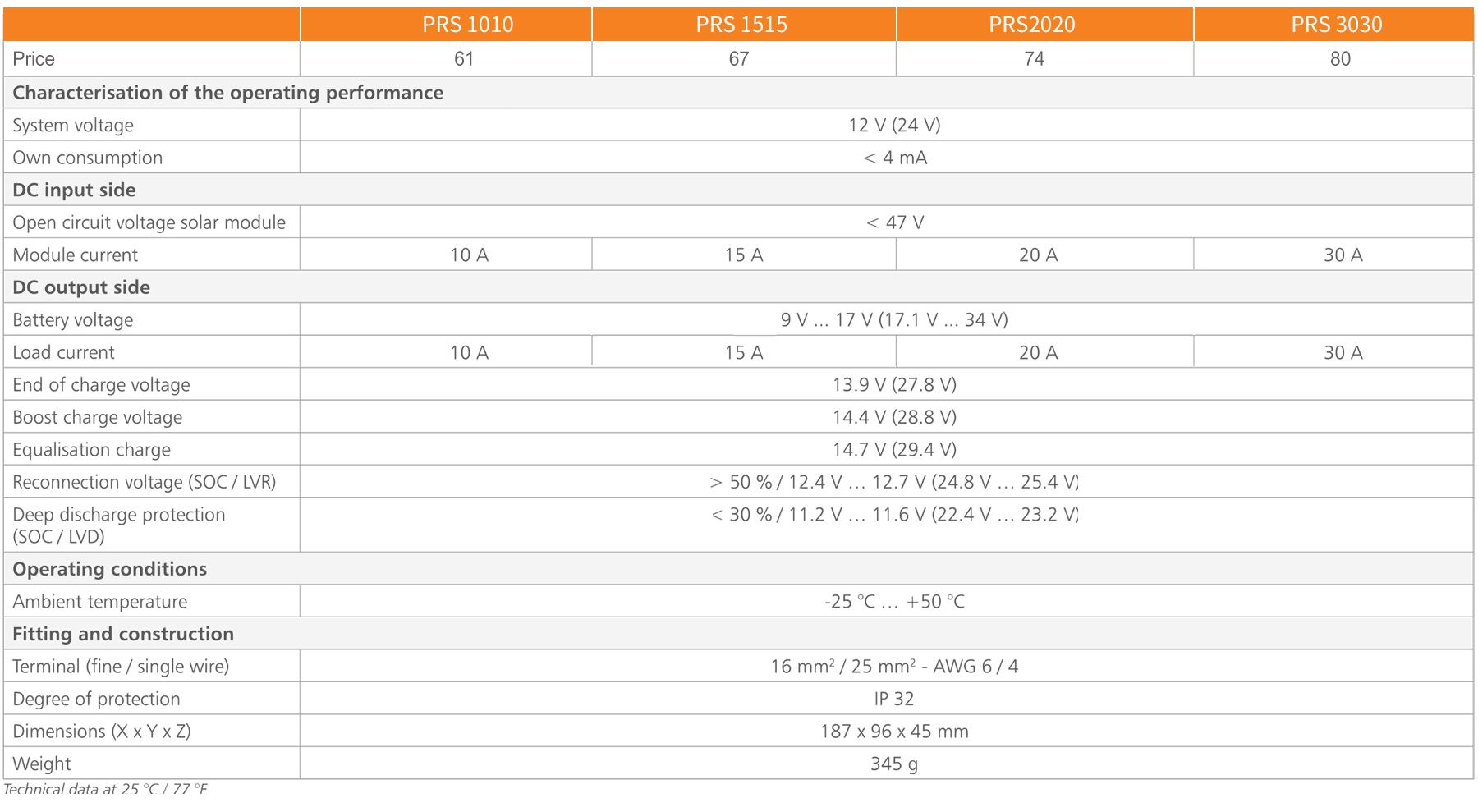Select the Dimensions value 187 x 96 x 45 mm
This screenshot has width=1478, height=812.
click(x=894, y=732)
